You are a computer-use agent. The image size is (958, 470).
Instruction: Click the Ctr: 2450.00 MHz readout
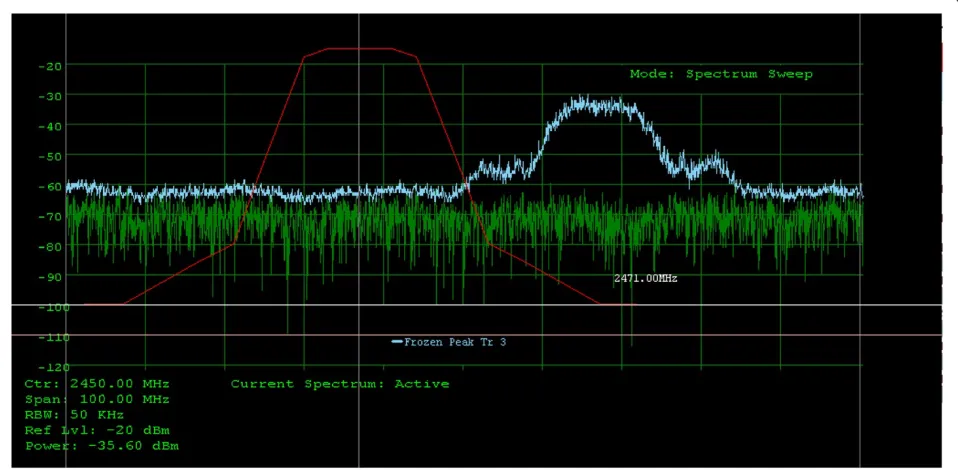click(97, 384)
